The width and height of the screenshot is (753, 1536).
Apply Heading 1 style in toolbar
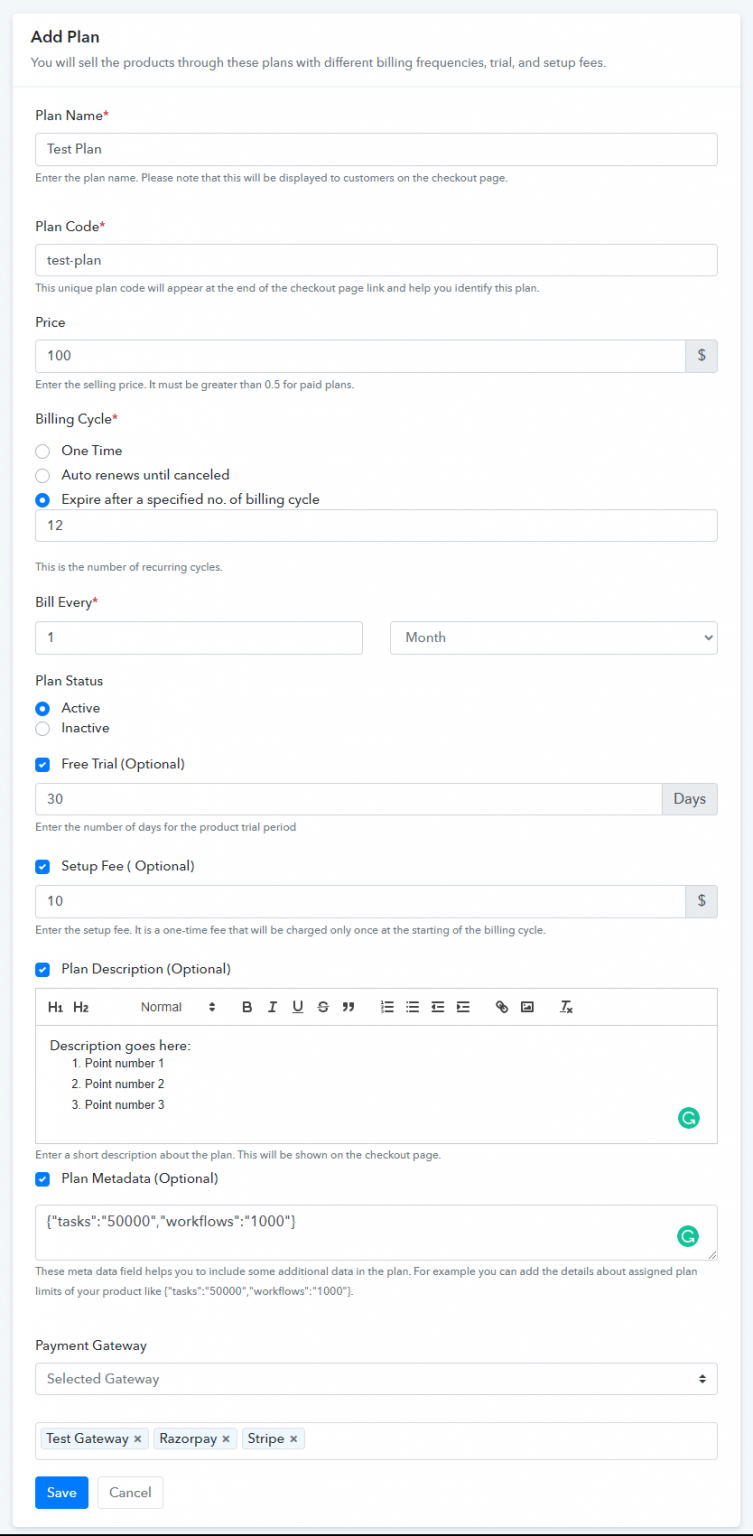click(x=56, y=1007)
